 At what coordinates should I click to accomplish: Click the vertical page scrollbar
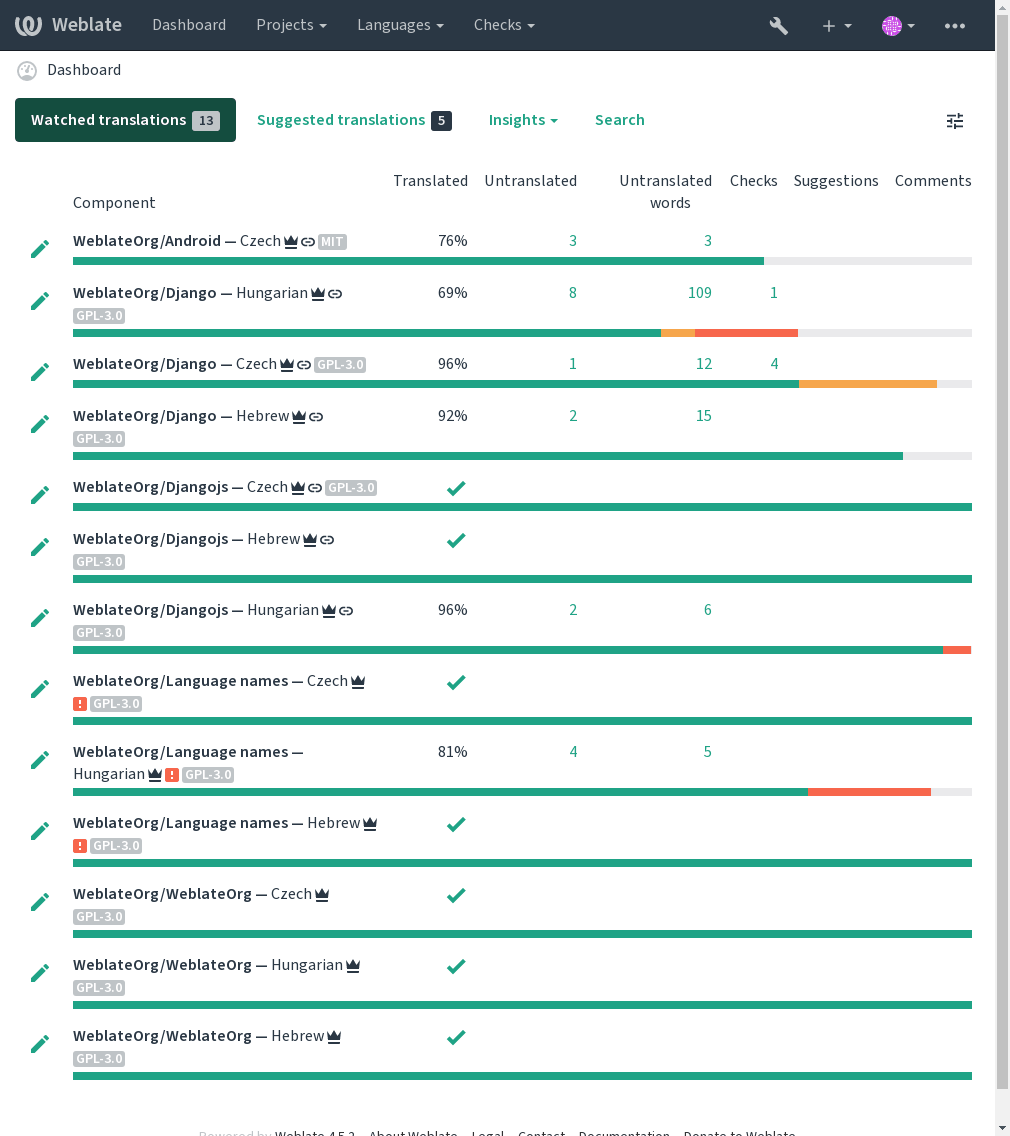coord(1003,551)
